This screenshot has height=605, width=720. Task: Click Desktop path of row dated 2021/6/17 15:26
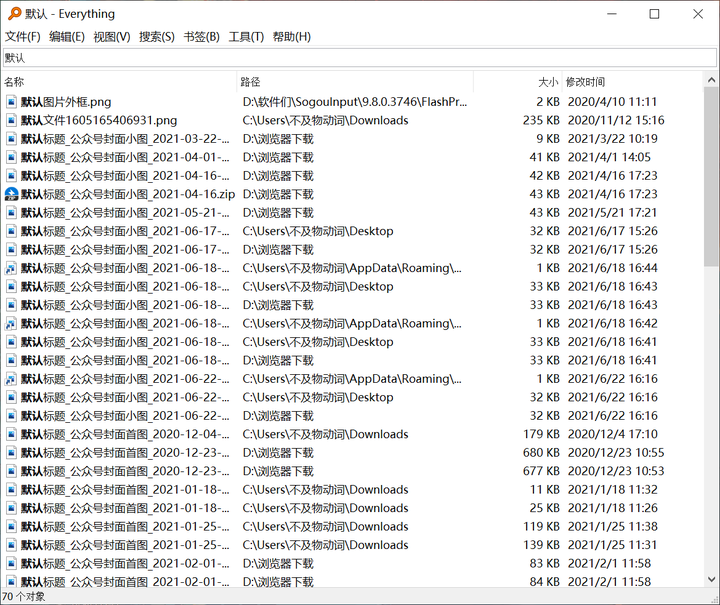318,231
